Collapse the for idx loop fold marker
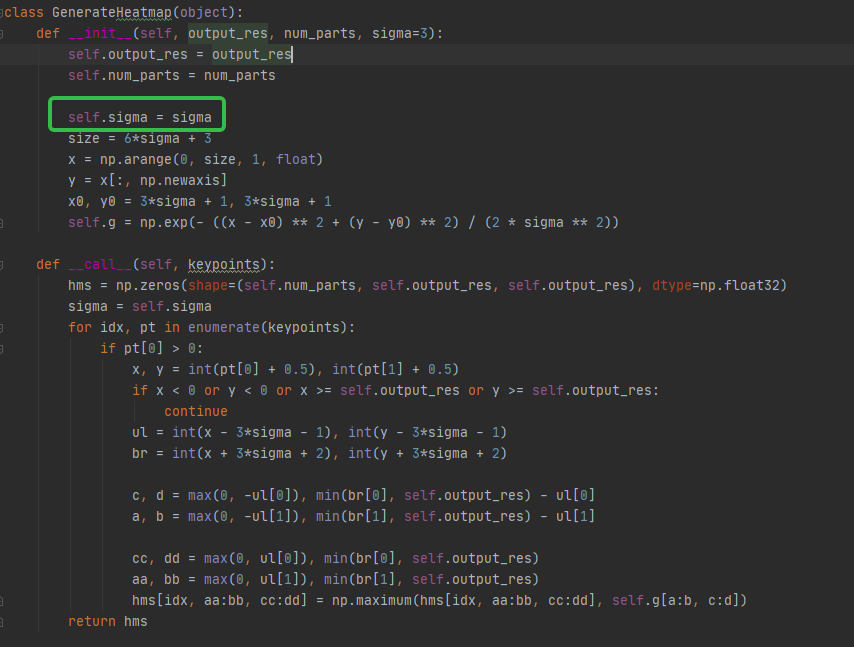The image size is (854, 647). pos(2,328)
